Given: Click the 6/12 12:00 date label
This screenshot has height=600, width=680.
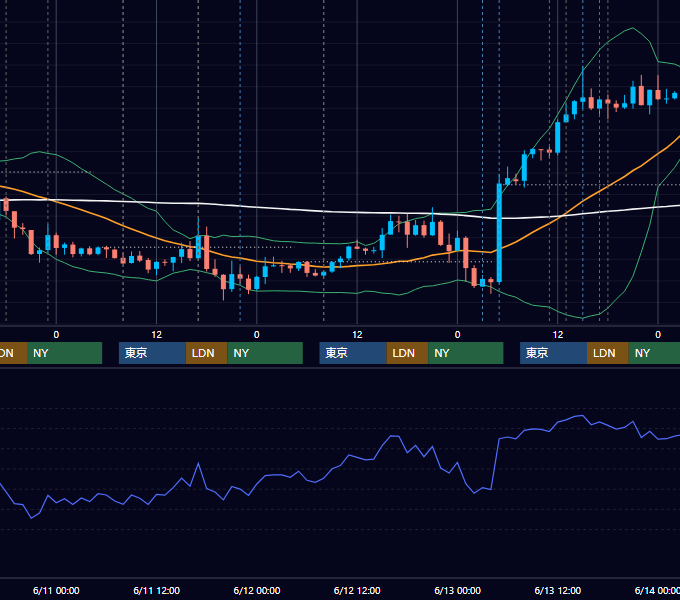Looking at the screenshot, I should (x=357, y=590).
